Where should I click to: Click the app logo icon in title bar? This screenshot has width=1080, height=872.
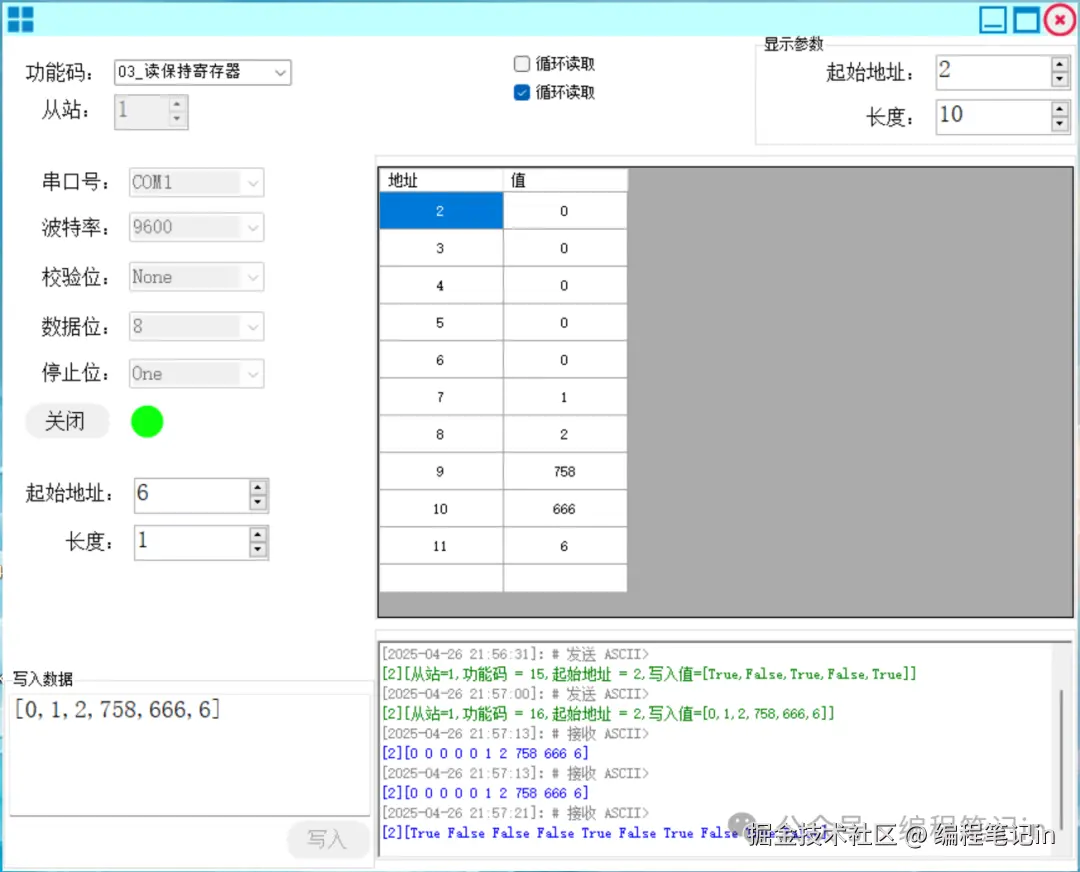pos(20,20)
